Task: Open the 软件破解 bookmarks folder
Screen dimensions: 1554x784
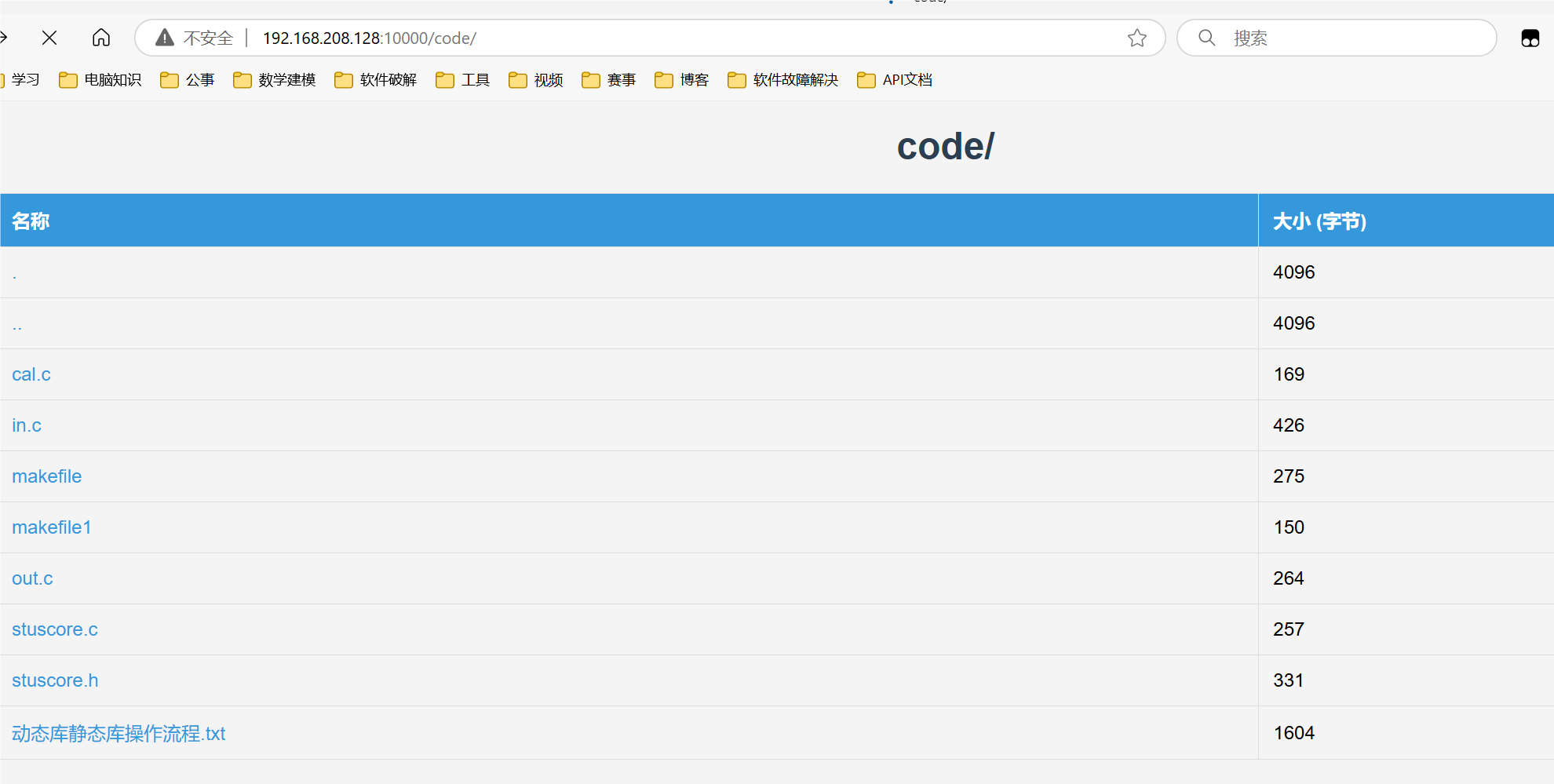Action: (376, 79)
